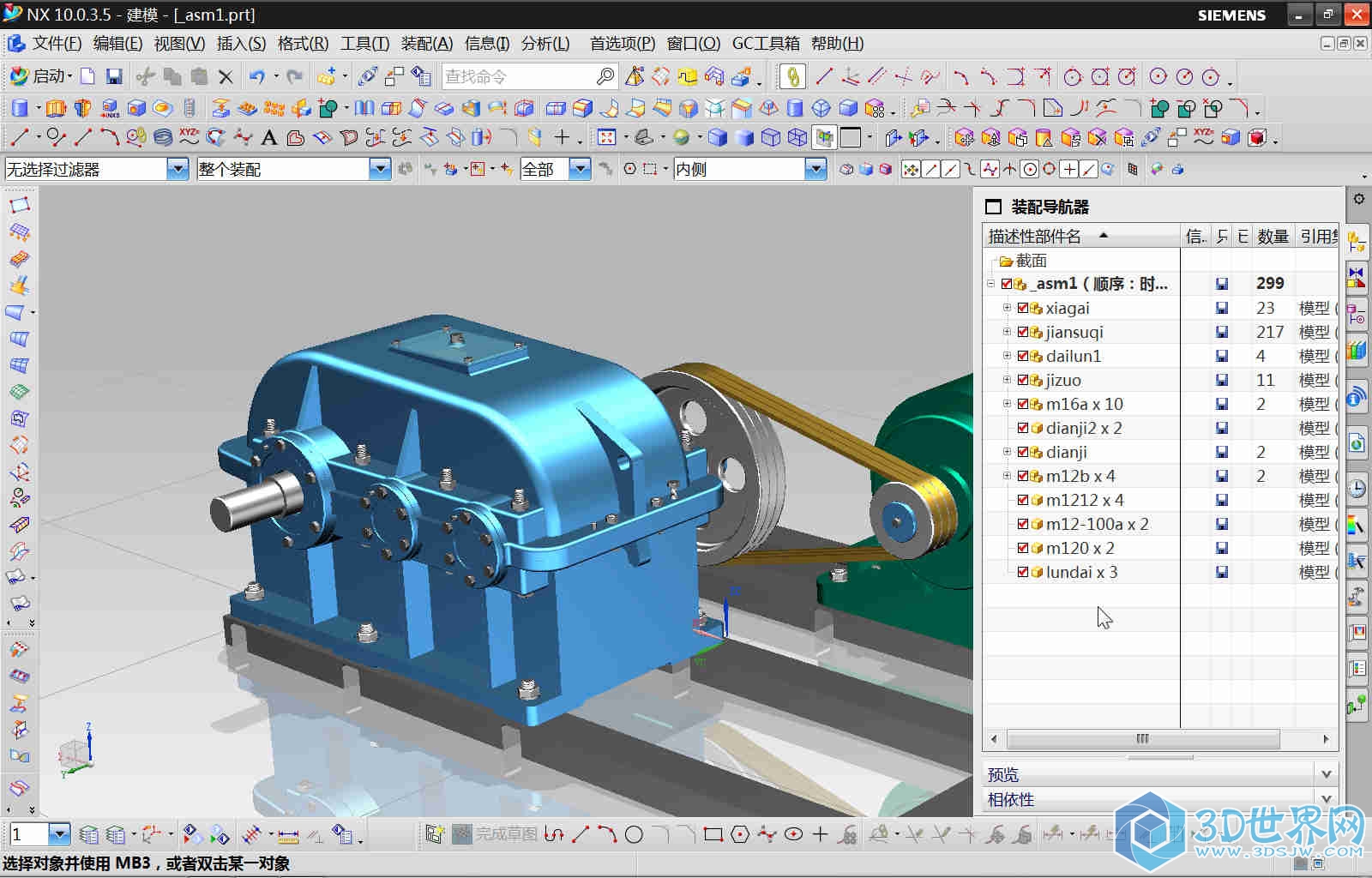Toggle the lundai x 3 checkbox
Viewport: 1372px width, 878px height.
click(1023, 572)
